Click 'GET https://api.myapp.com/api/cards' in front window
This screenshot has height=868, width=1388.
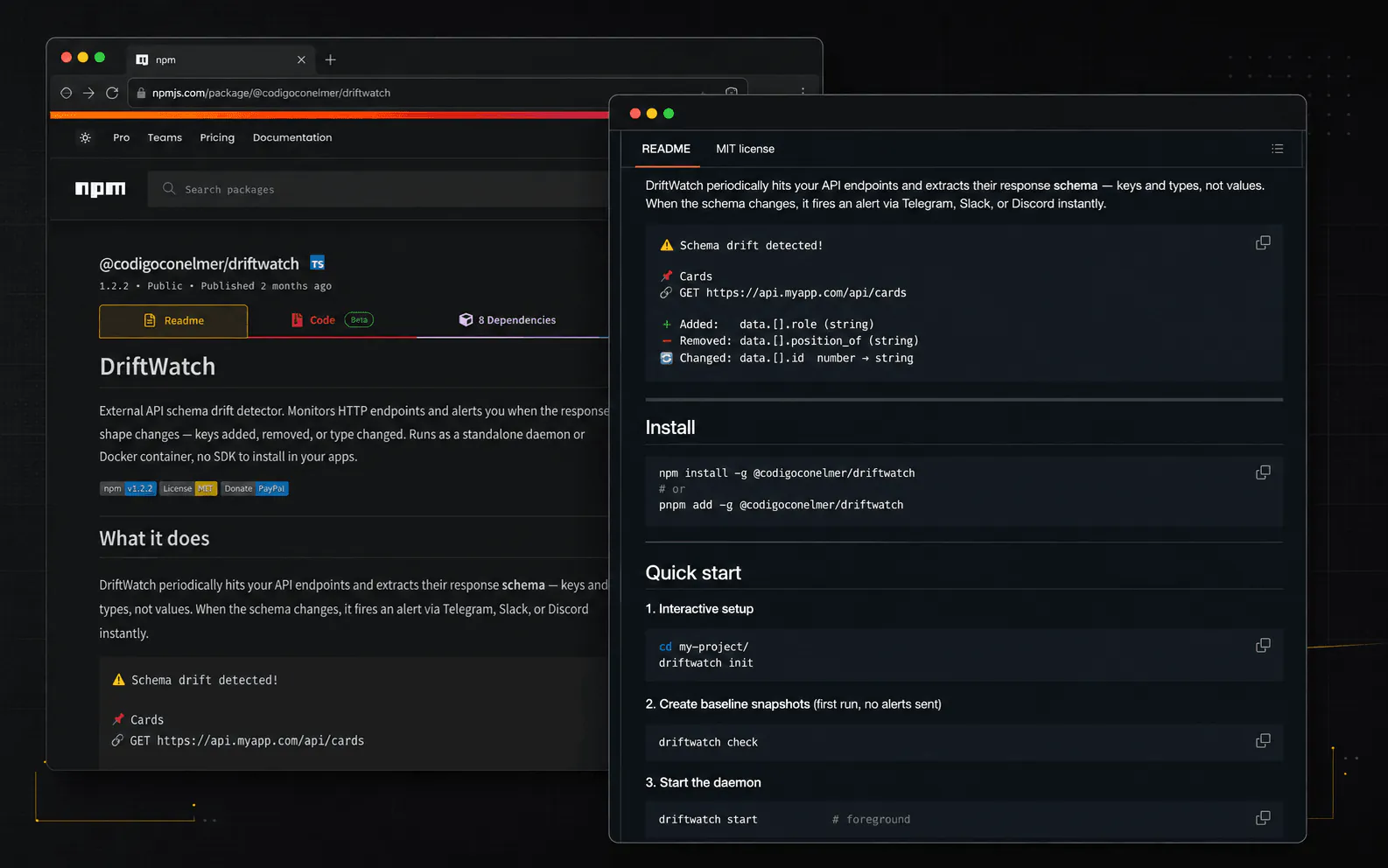point(793,293)
